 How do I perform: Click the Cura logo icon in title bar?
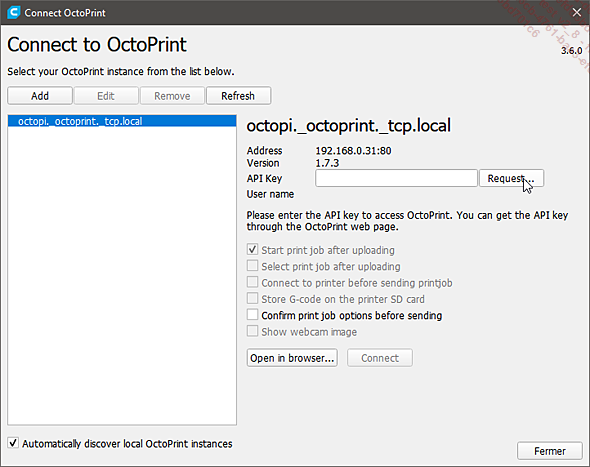tap(14, 12)
